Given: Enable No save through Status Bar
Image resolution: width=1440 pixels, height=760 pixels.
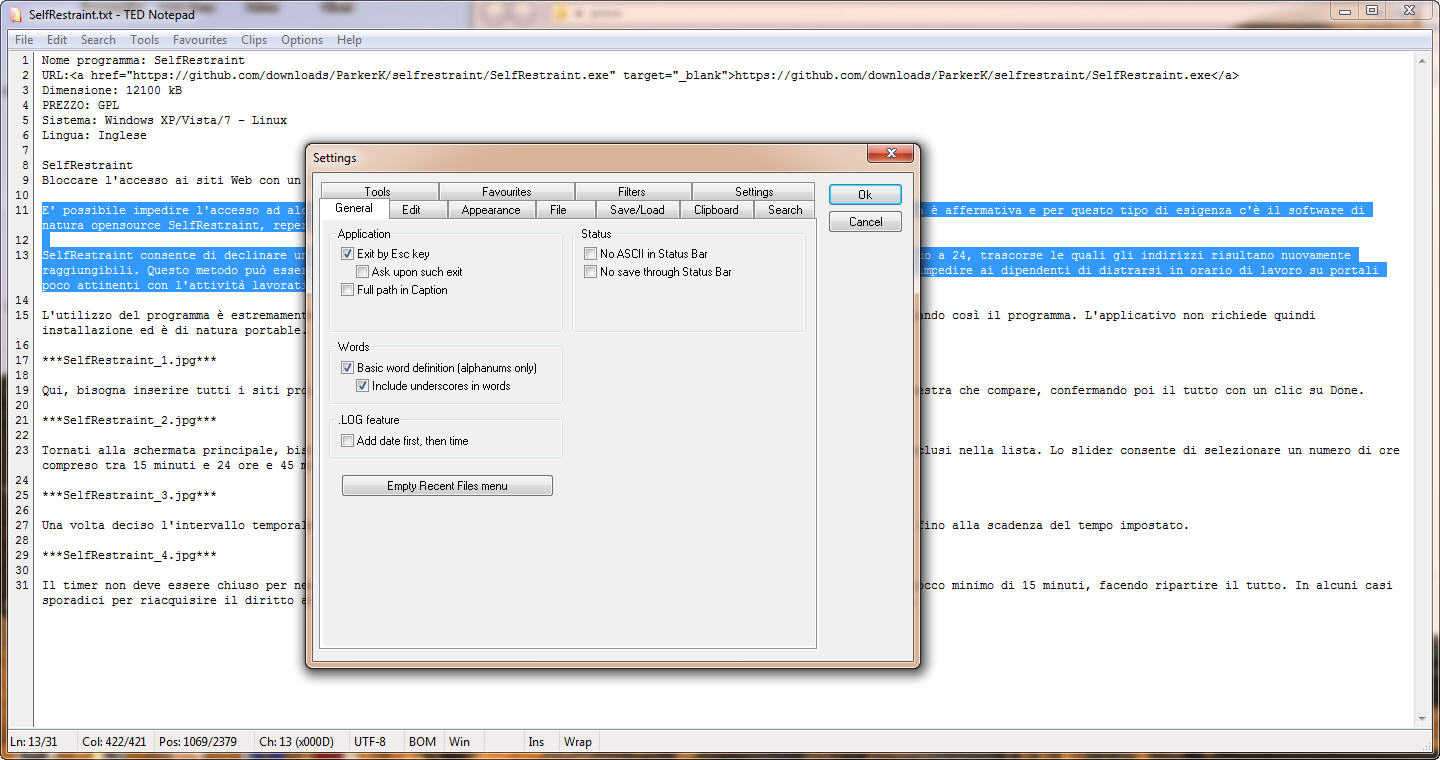Looking at the screenshot, I should click(x=591, y=272).
